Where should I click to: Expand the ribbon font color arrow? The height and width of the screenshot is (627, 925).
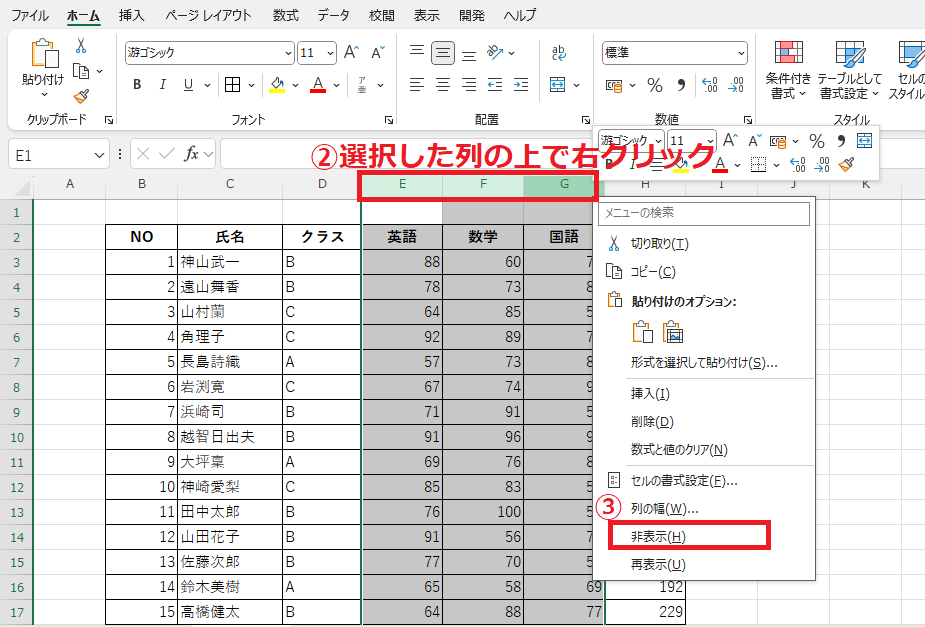pos(337,86)
